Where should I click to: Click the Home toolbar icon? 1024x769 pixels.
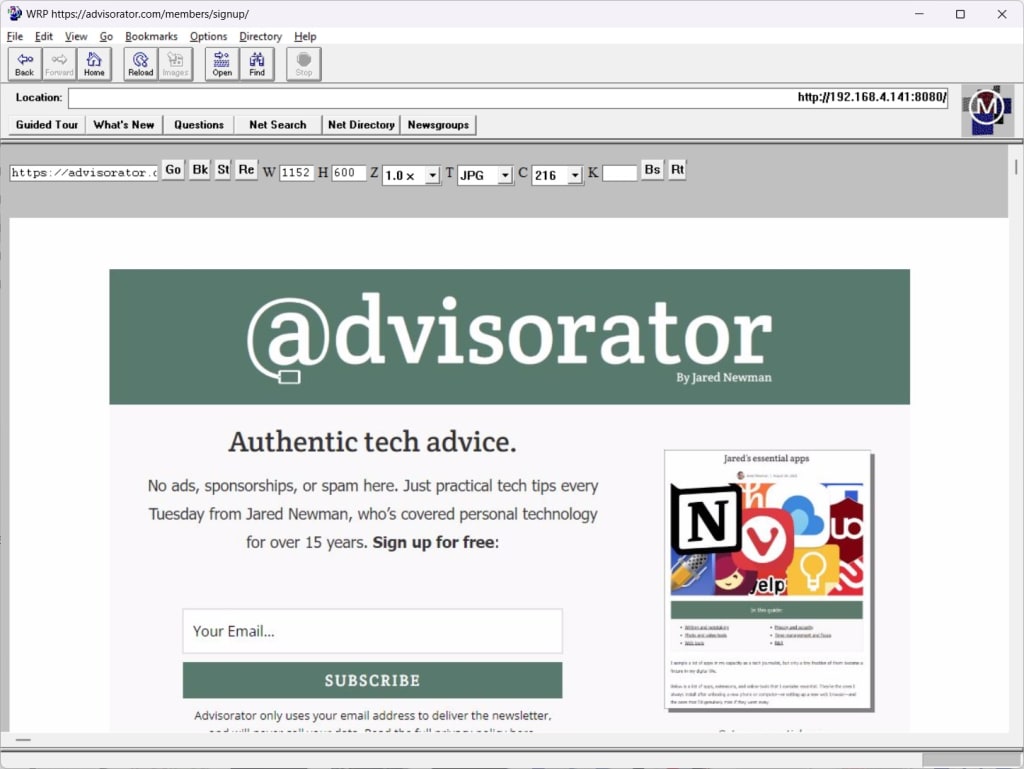tap(94, 63)
